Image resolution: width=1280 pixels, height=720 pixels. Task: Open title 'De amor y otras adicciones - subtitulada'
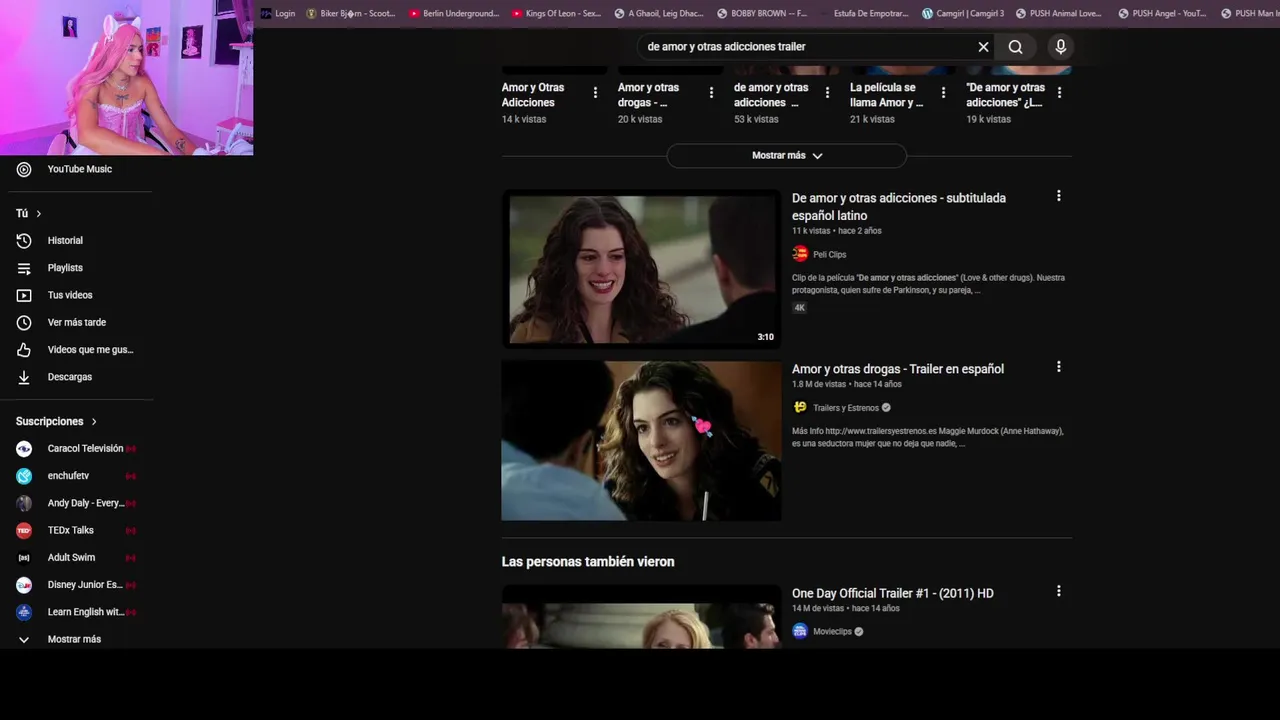[x=899, y=207]
